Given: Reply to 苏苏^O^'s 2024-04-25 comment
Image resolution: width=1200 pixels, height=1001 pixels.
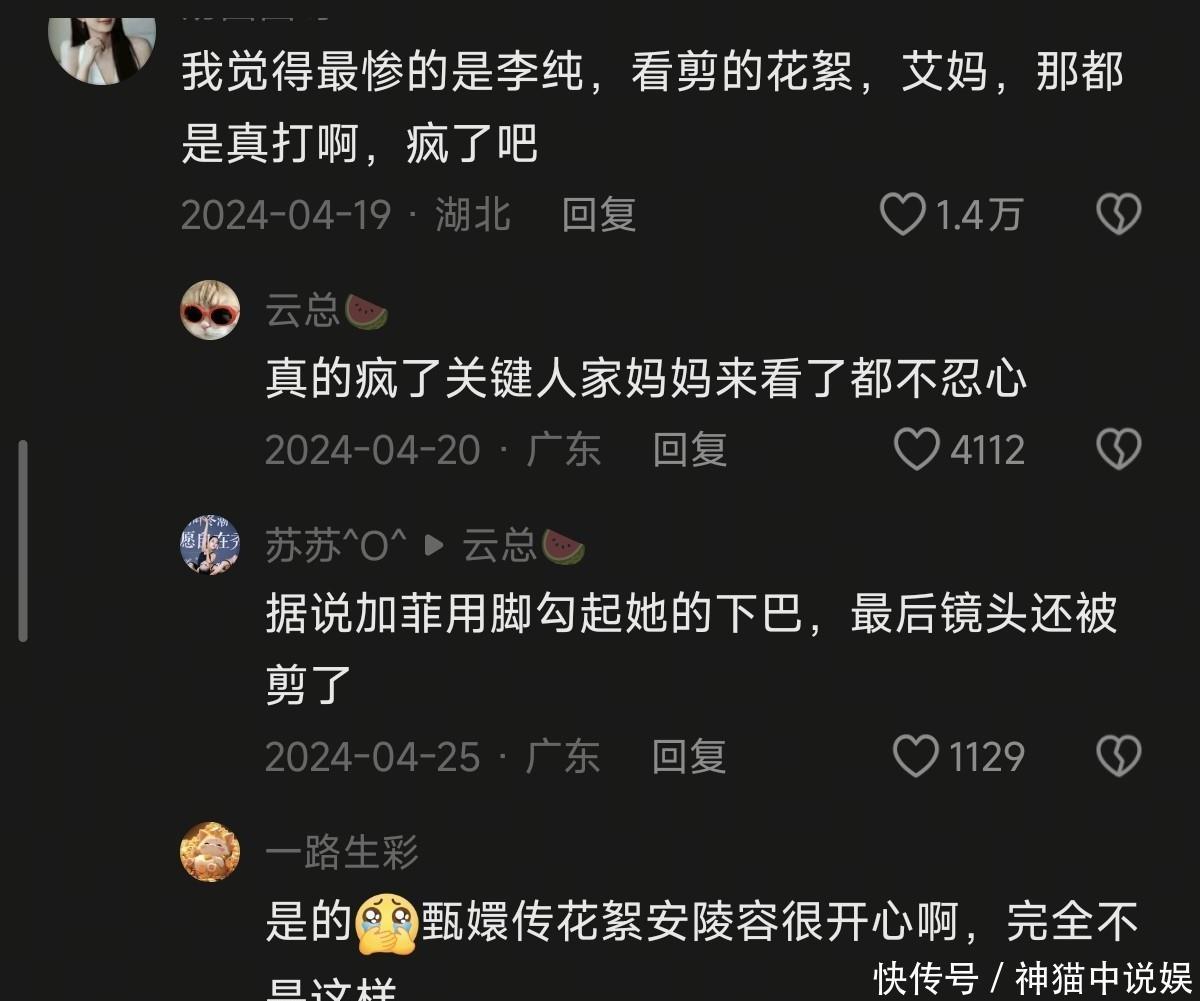Looking at the screenshot, I should coord(690,757).
